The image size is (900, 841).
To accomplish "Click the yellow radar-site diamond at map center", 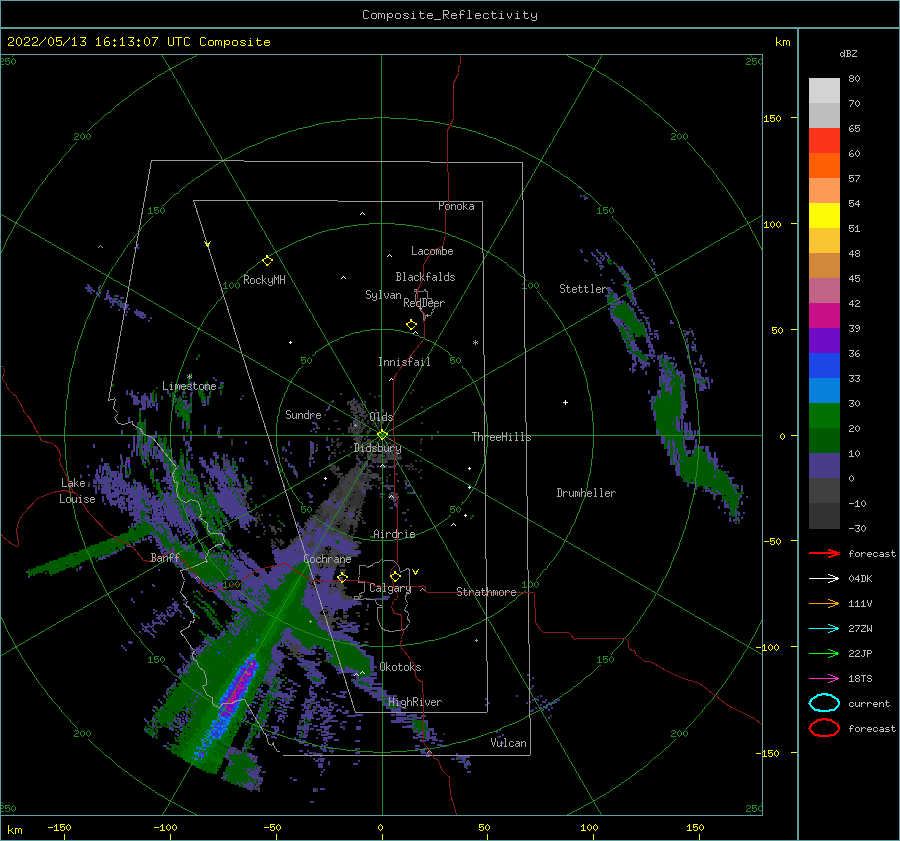I will [382, 435].
